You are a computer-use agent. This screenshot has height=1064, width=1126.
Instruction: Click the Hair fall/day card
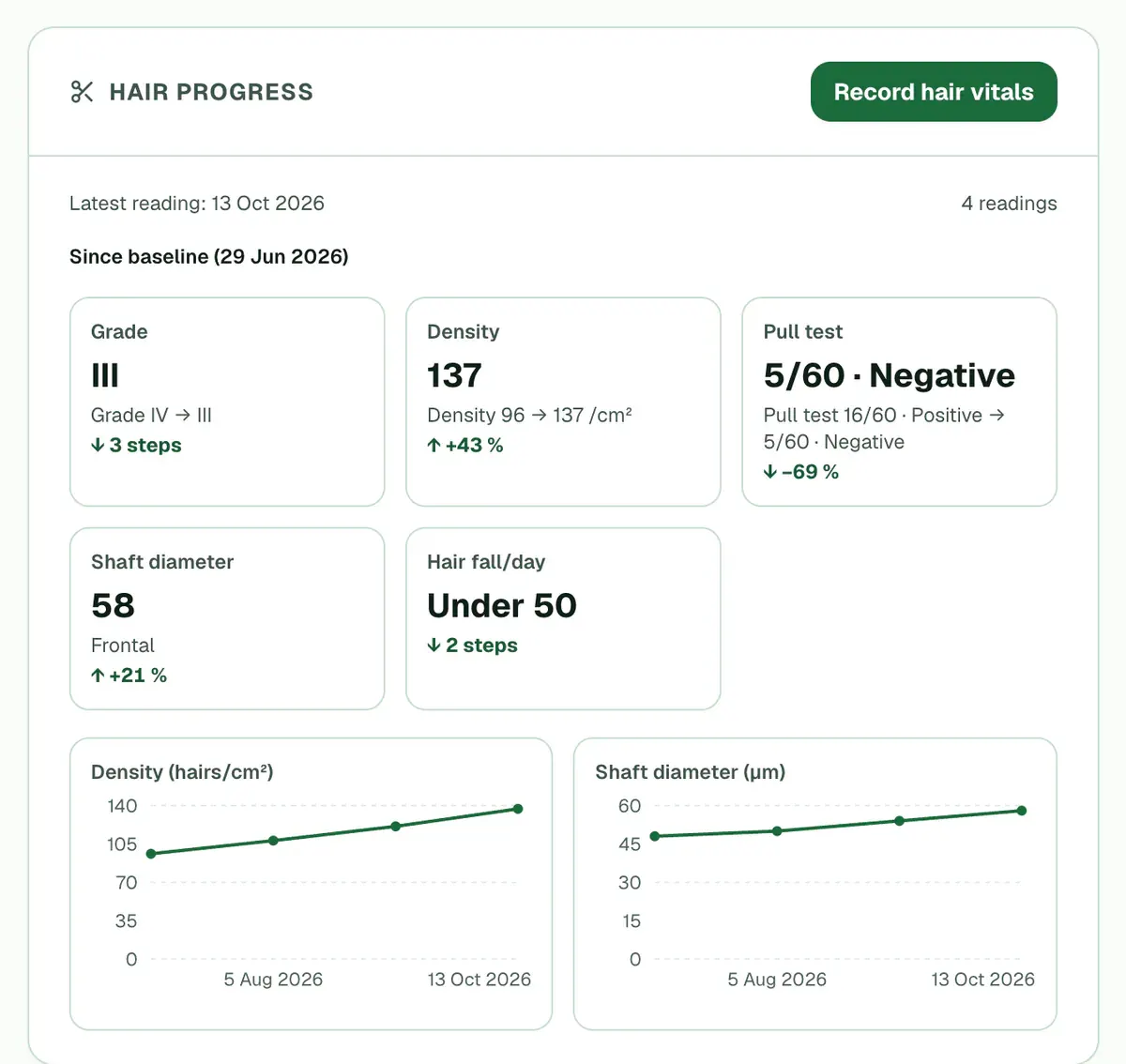[x=563, y=618]
